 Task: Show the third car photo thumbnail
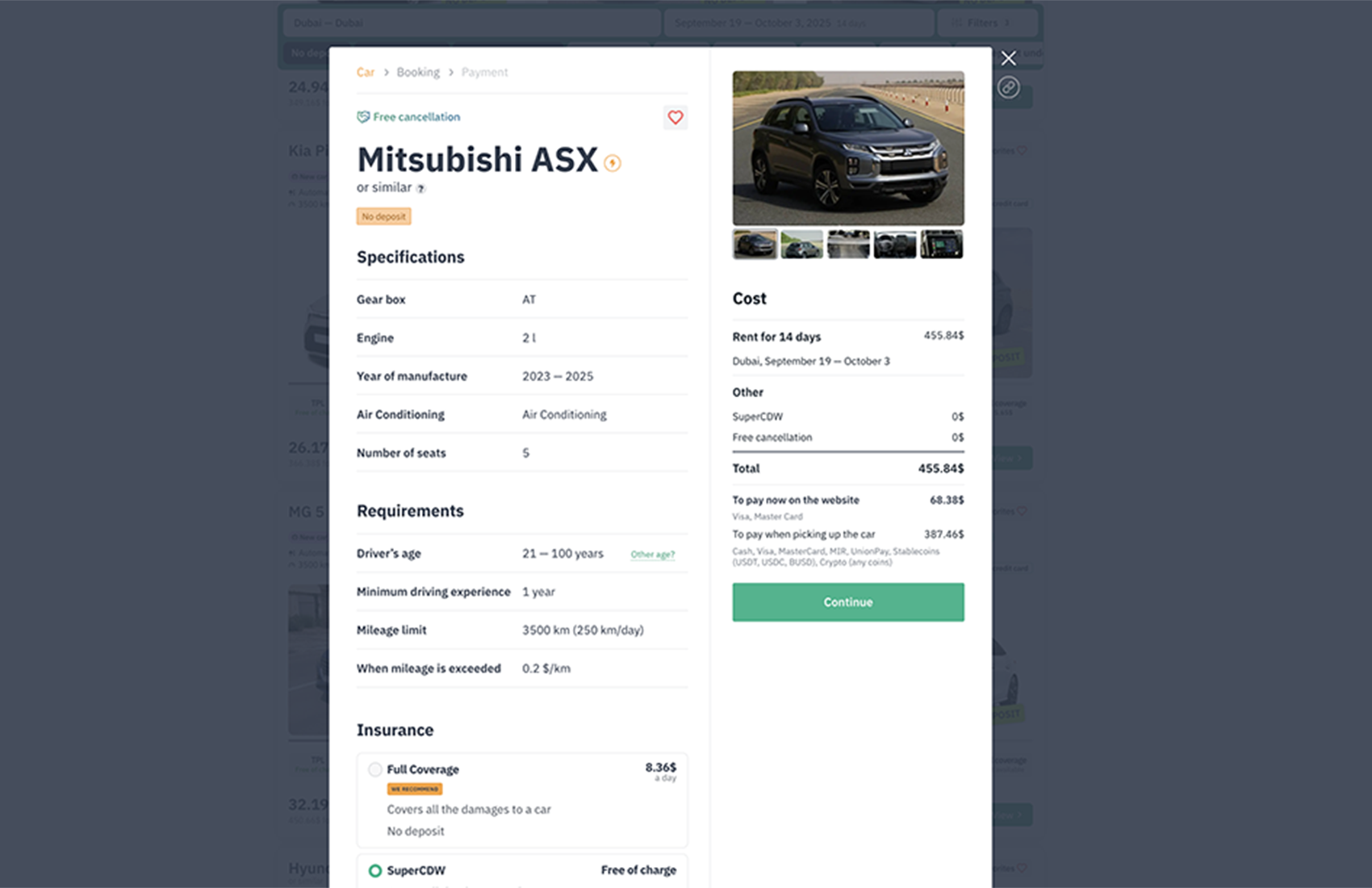[x=848, y=244]
